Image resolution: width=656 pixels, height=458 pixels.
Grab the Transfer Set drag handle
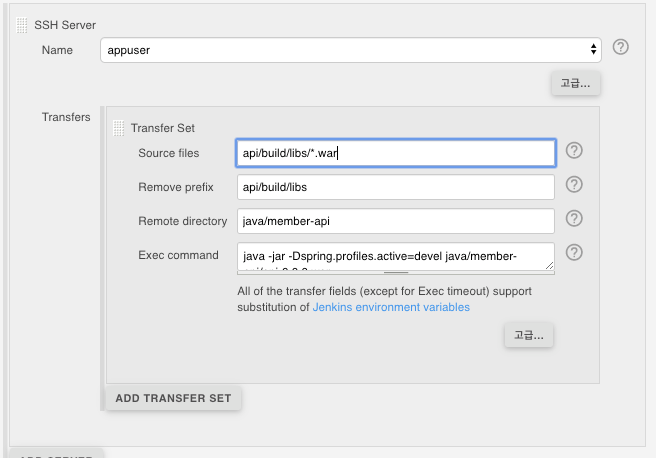click(118, 128)
